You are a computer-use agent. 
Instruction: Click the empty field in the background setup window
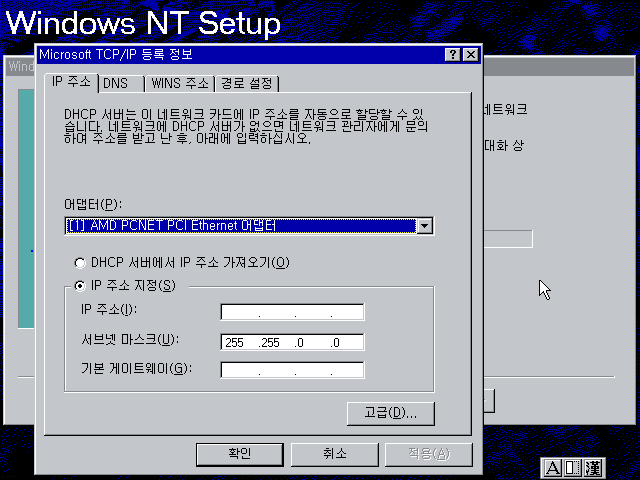pos(508,239)
